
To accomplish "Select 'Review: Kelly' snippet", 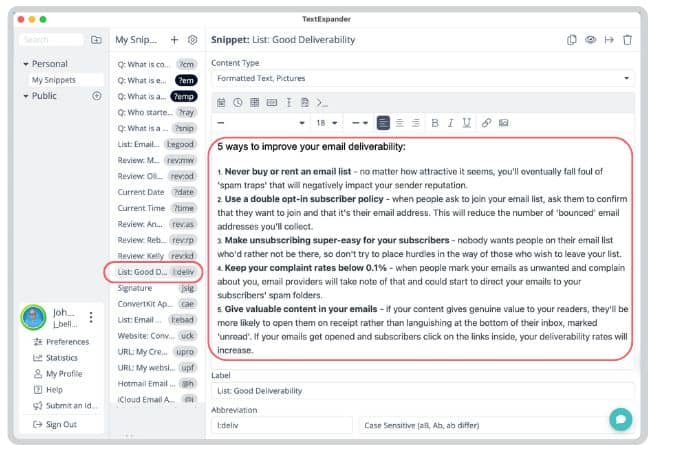I will click(x=156, y=256).
